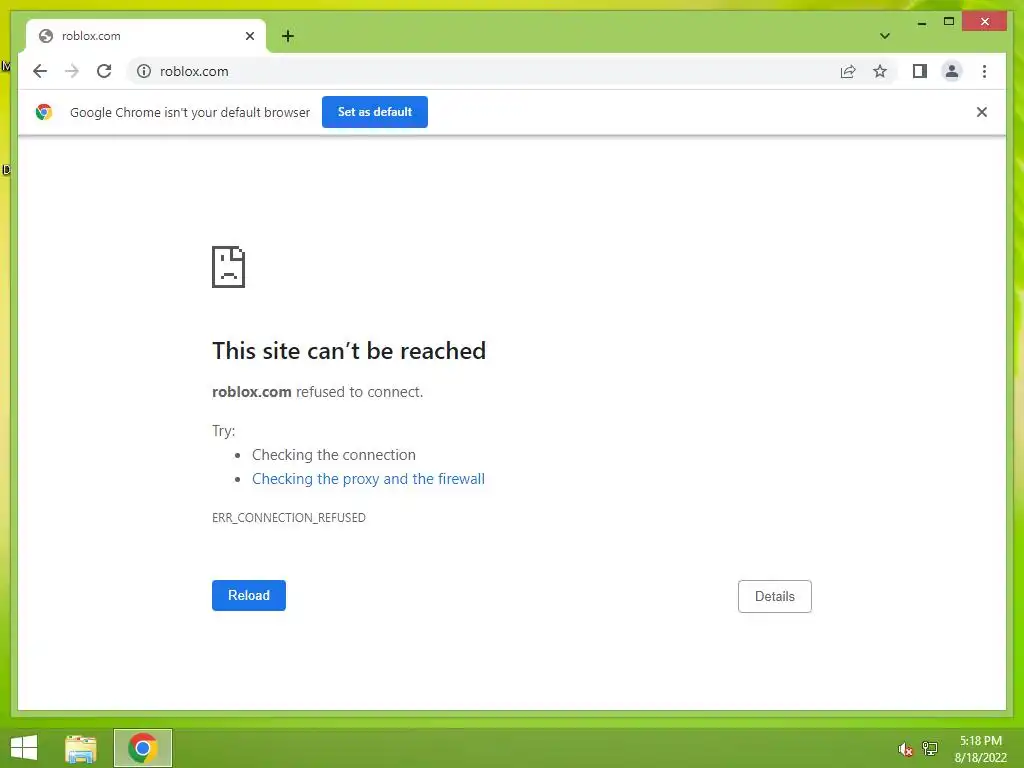Image resolution: width=1024 pixels, height=768 pixels.
Task: Open Chrome three-dot menu
Action: pos(984,71)
